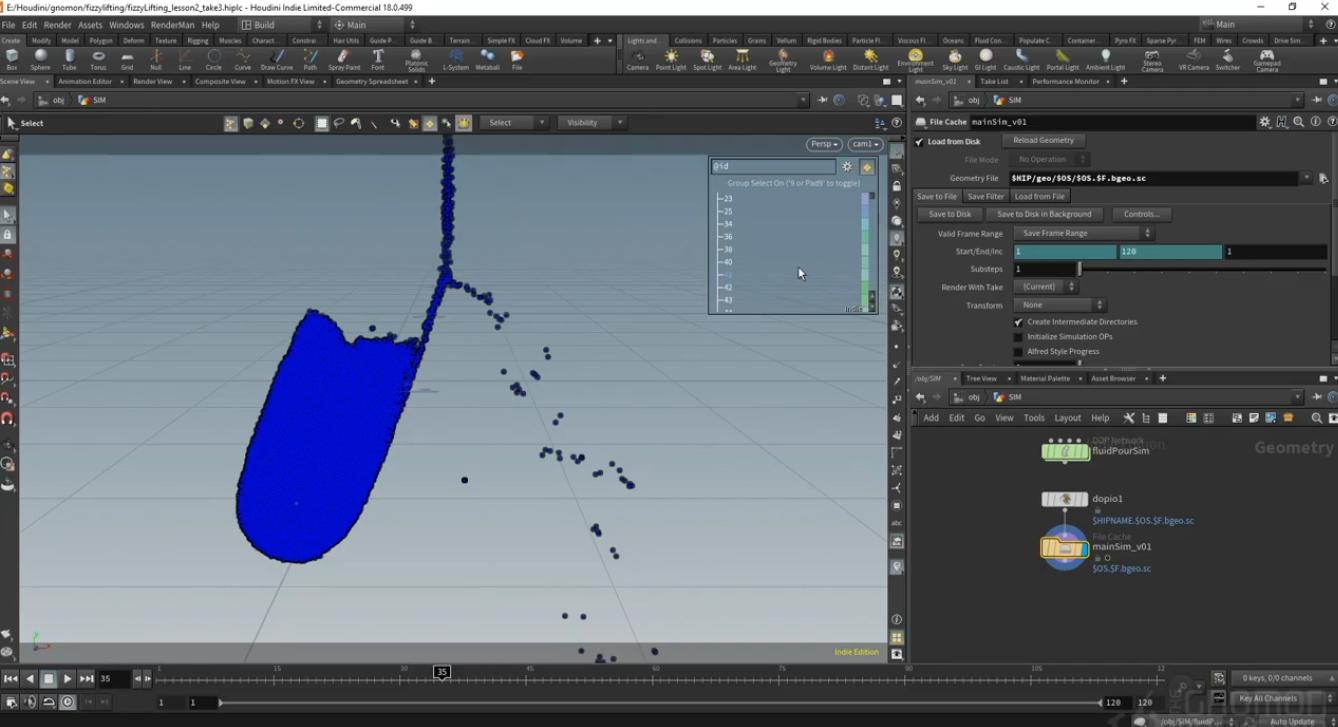Viewport: 1338px width, 727px height.
Task: Open the cam1 camera dropdown
Action: click(x=866, y=144)
